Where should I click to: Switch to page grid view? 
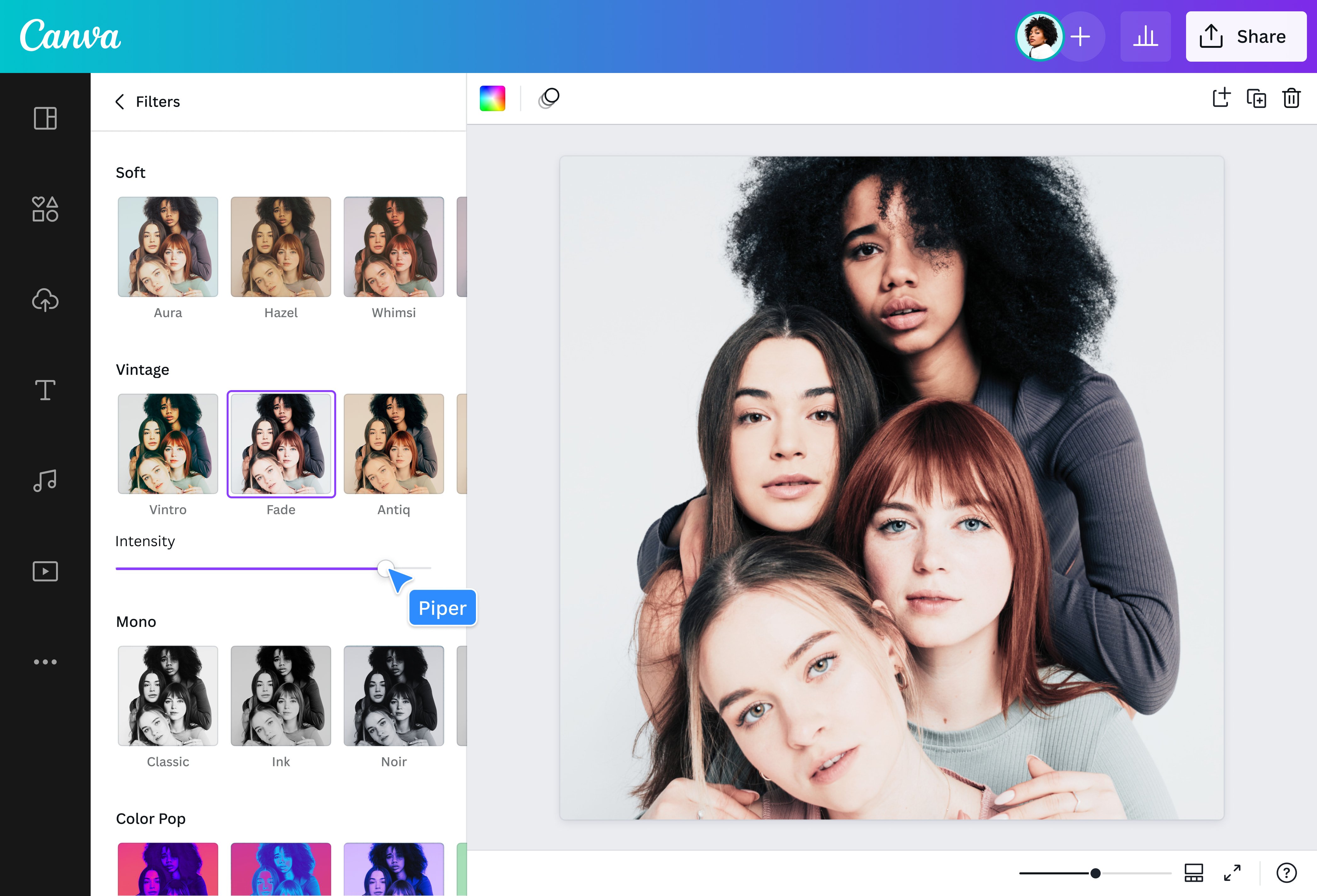coord(1194,873)
